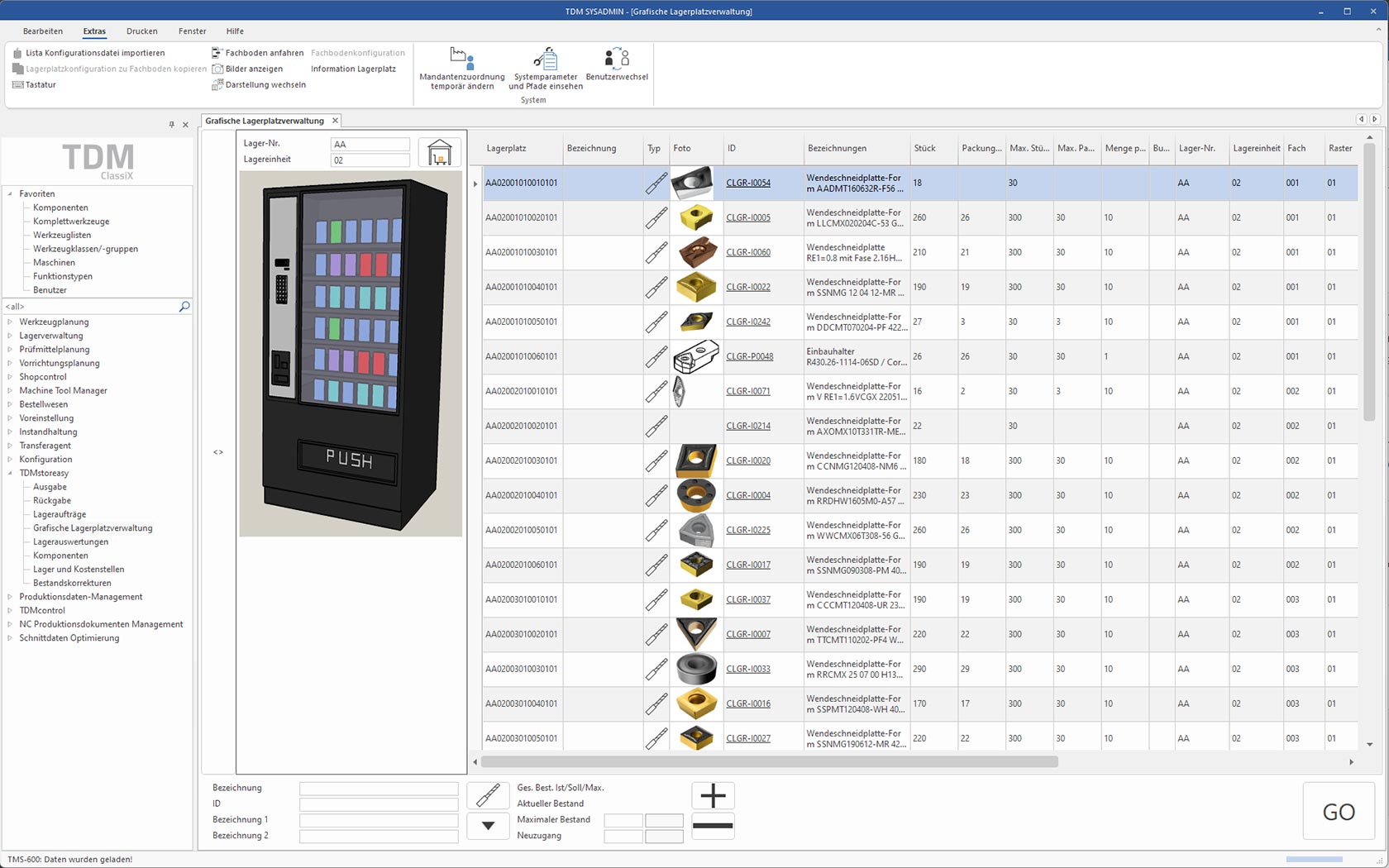1389x868 pixels.
Task: Click the tool icon button beside Bezeichnung field
Action: click(x=488, y=795)
